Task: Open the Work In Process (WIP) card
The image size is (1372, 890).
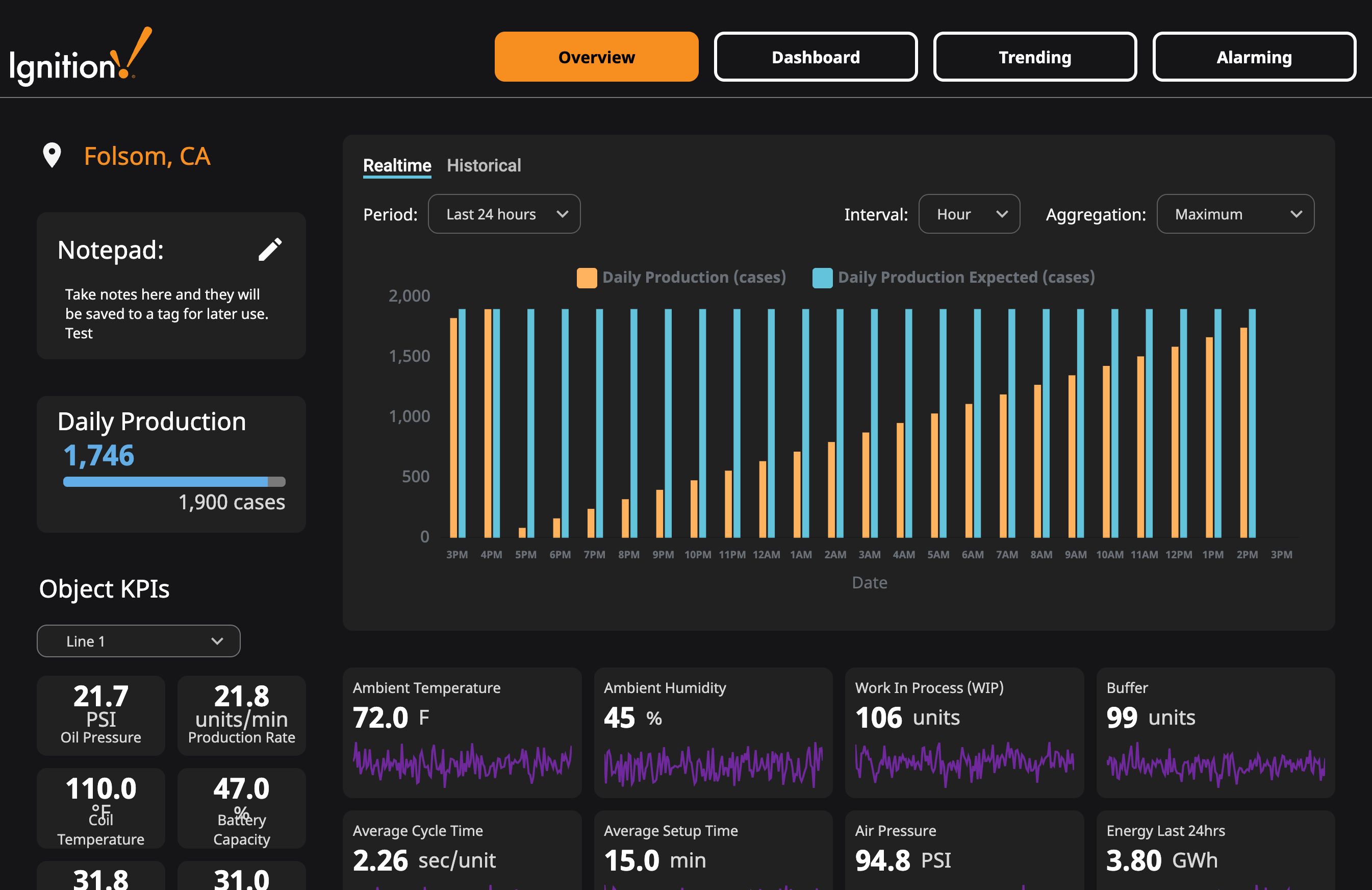Action: (964, 732)
